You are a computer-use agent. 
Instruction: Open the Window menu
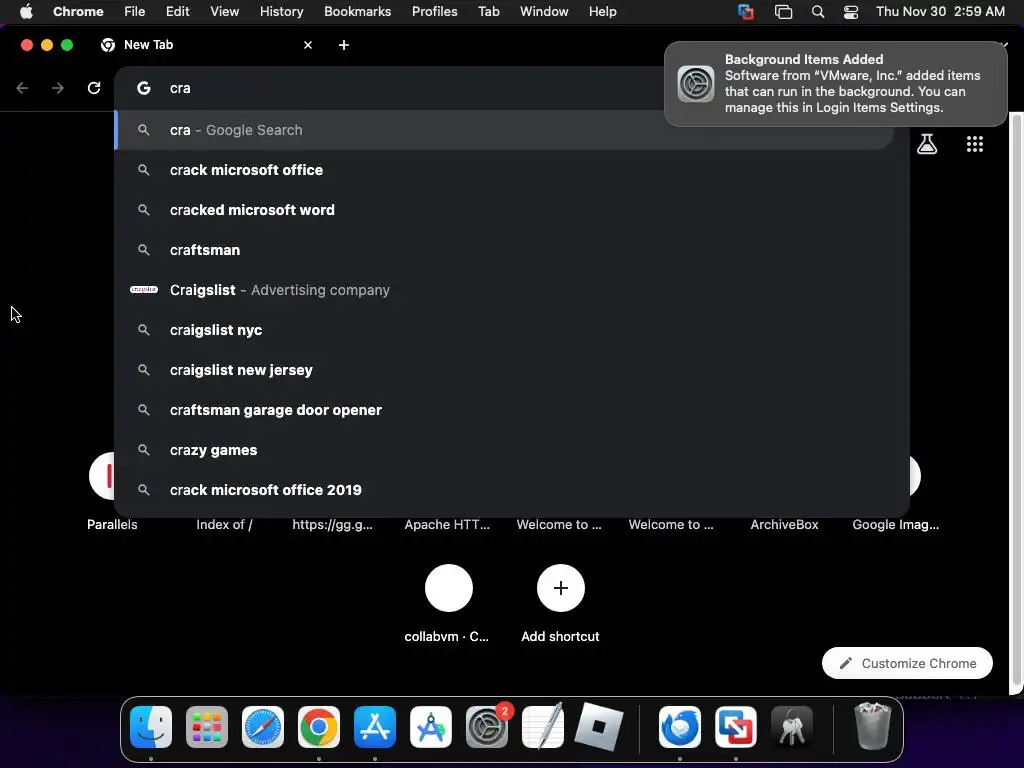[x=544, y=12]
